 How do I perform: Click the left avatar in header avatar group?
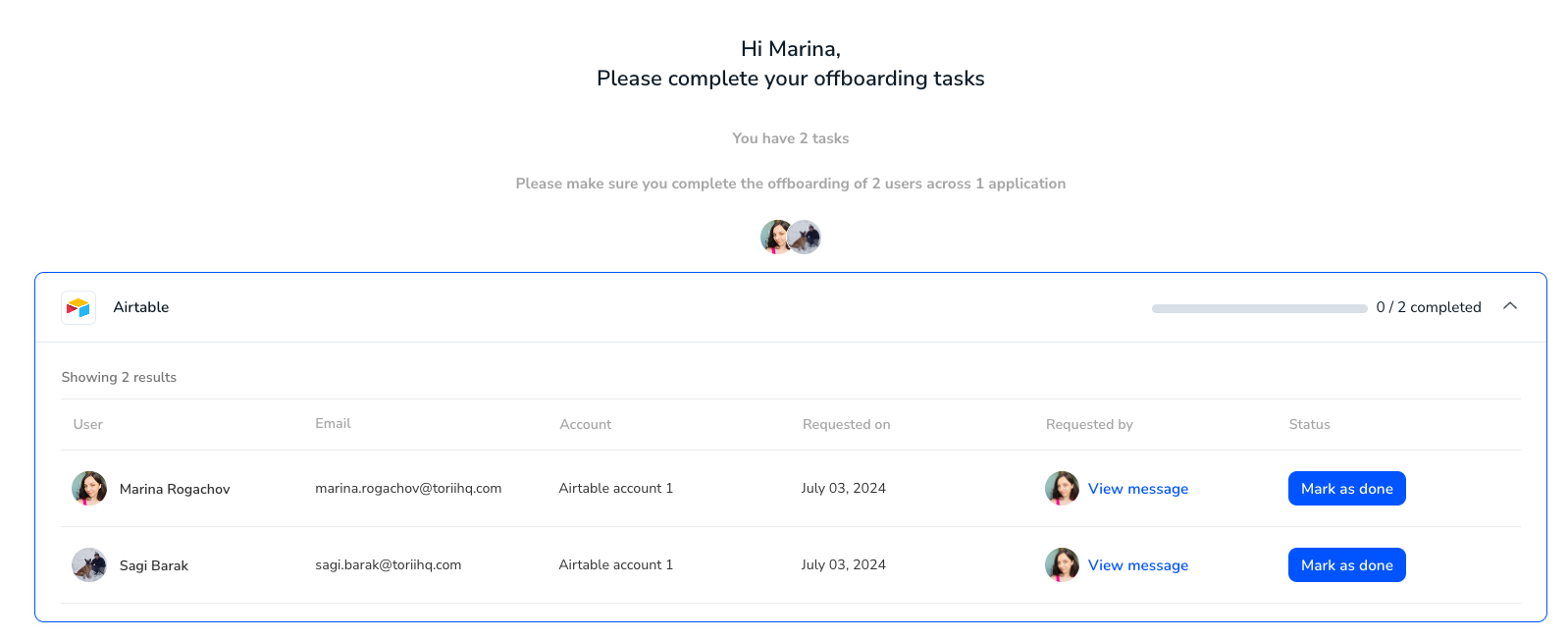[776, 237]
